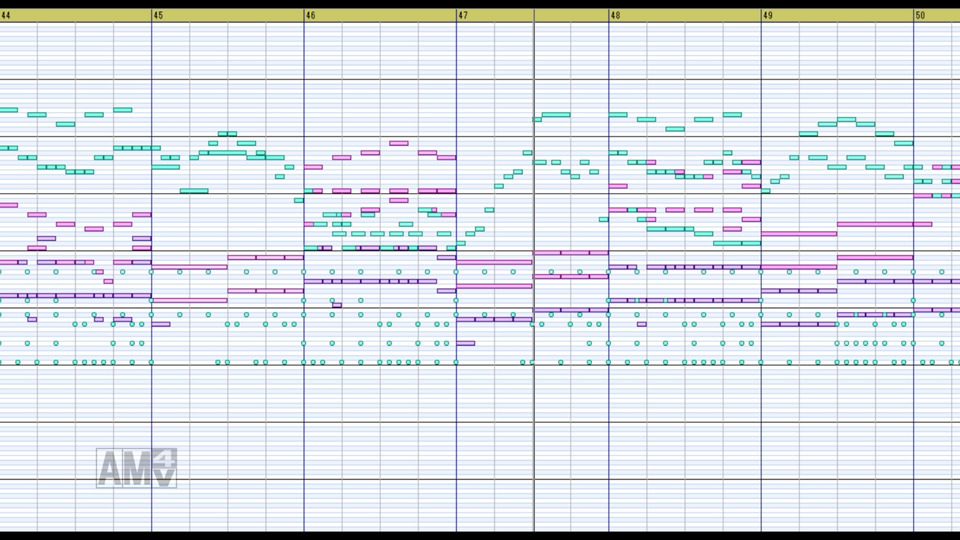
Task: Jump to measure 50 in the ruler
Action: [x=920, y=15]
